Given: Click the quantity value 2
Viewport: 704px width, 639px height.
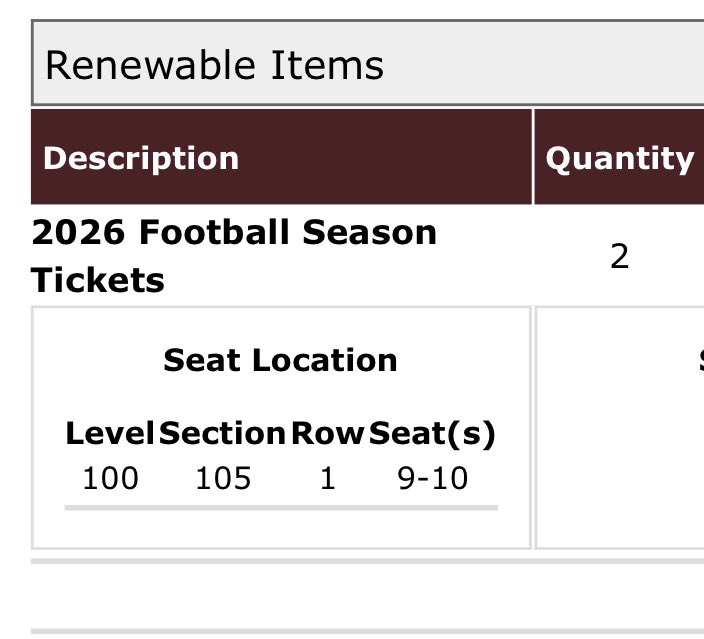Looking at the screenshot, I should (620, 256).
